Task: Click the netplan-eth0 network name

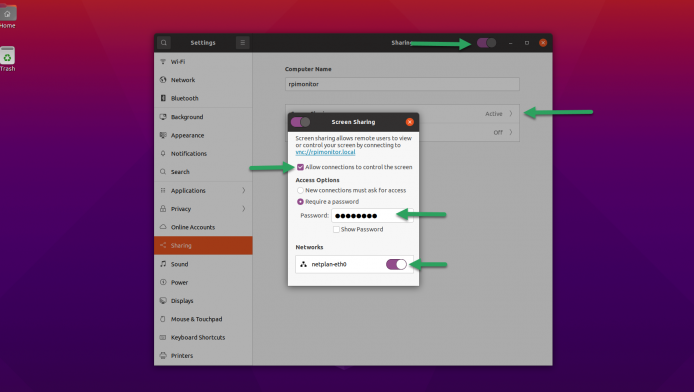Action: pyautogui.click(x=329, y=264)
